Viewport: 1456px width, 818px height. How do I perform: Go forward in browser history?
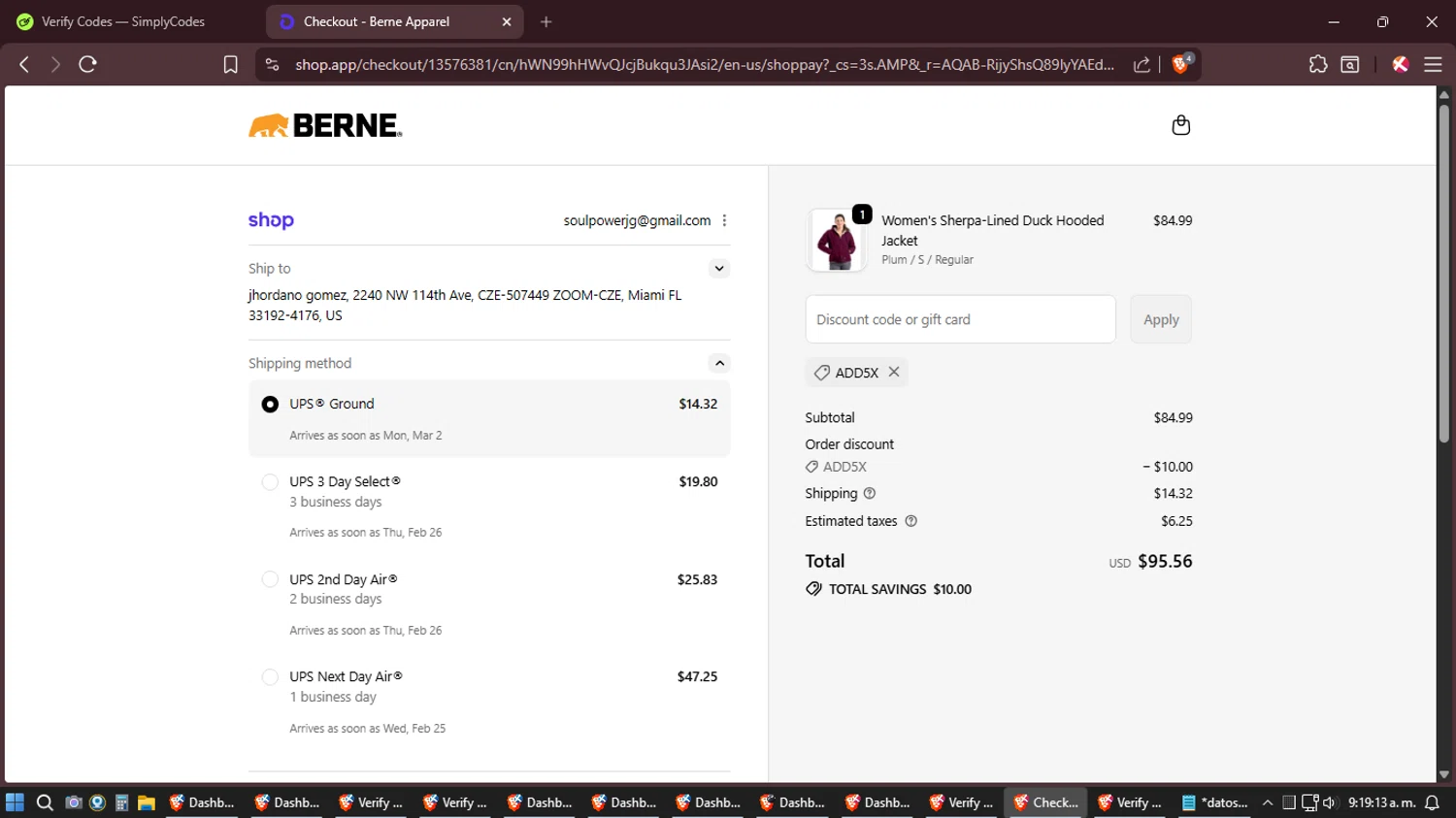(x=55, y=64)
